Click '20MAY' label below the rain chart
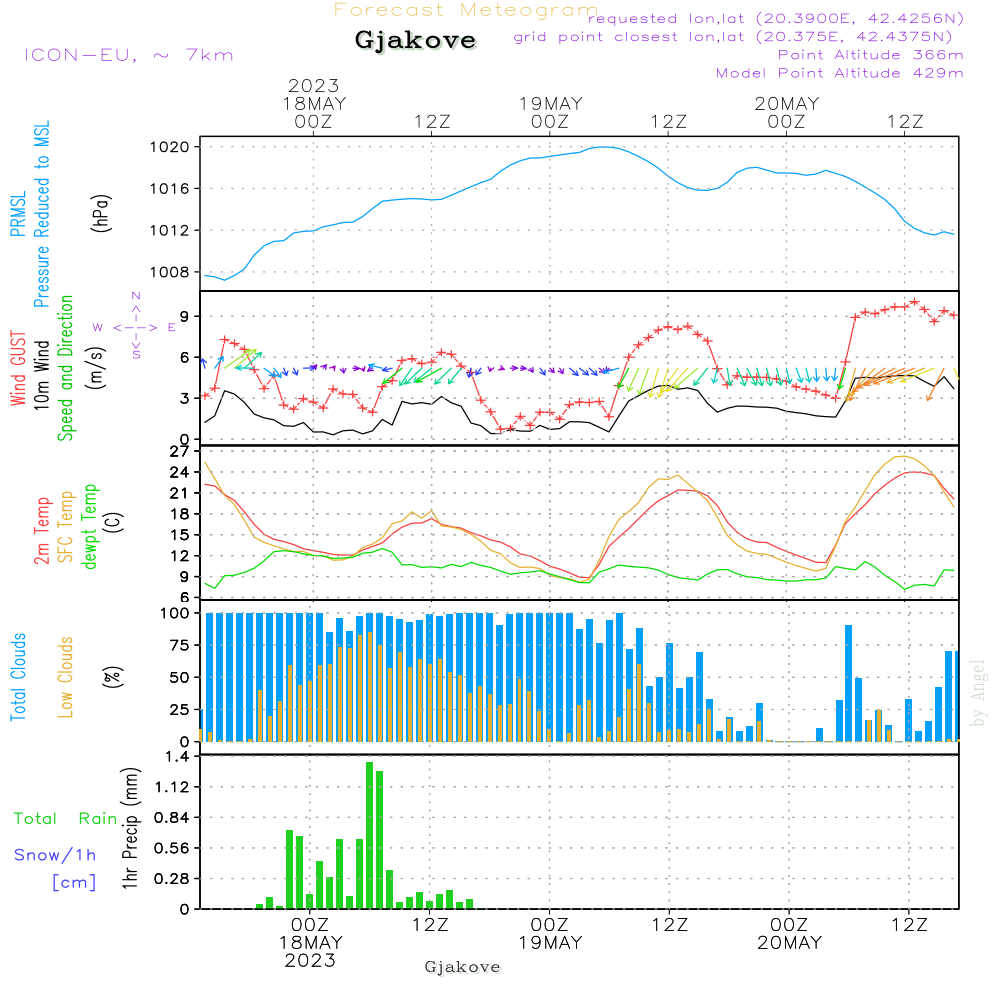Image resolution: width=1000 pixels, height=1000 pixels. point(790,943)
